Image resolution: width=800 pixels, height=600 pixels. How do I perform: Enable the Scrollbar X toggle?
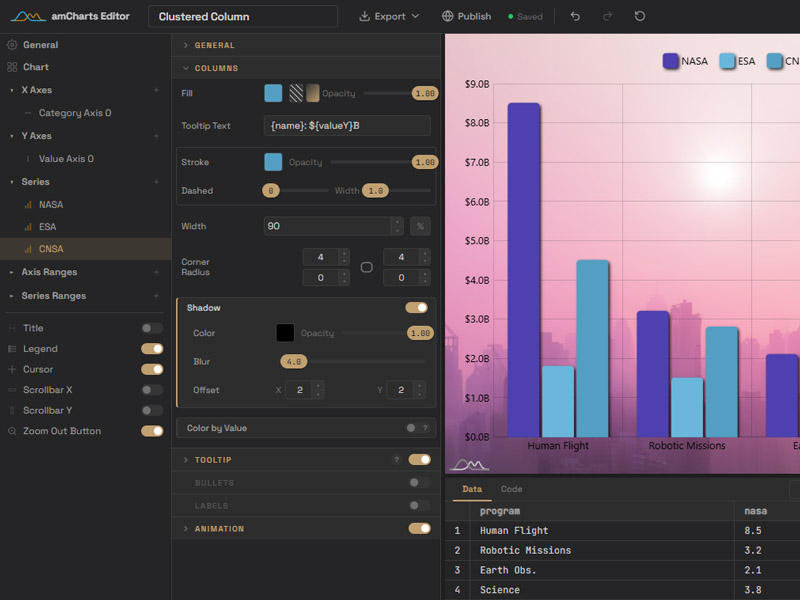tap(152, 390)
